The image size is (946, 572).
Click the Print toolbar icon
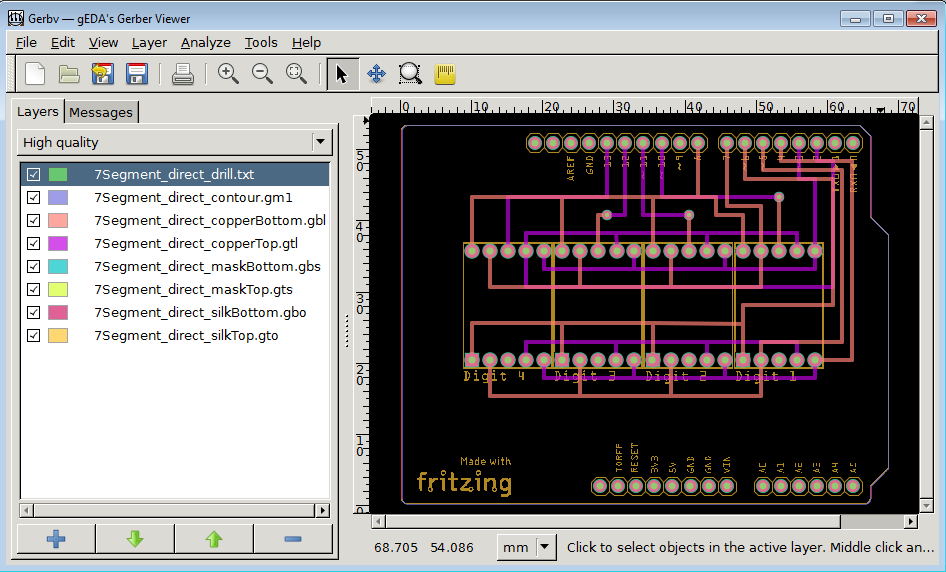tap(182, 74)
